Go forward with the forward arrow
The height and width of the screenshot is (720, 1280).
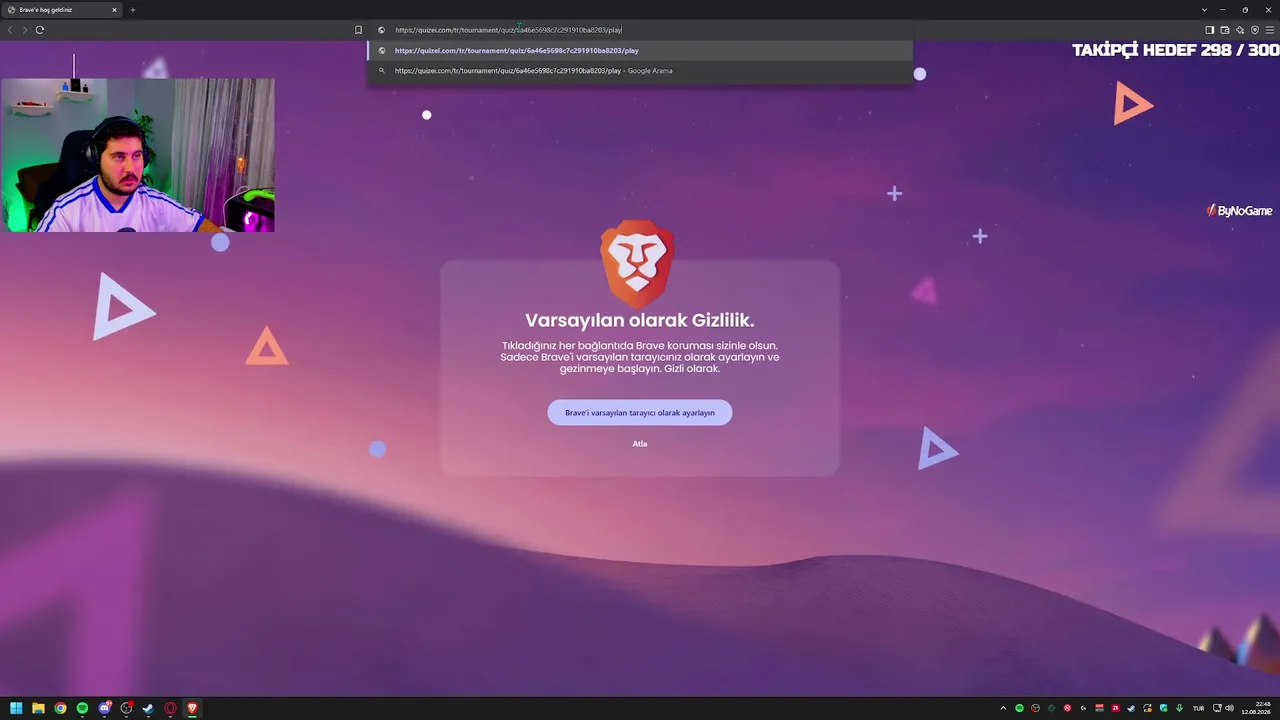[x=25, y=30]
